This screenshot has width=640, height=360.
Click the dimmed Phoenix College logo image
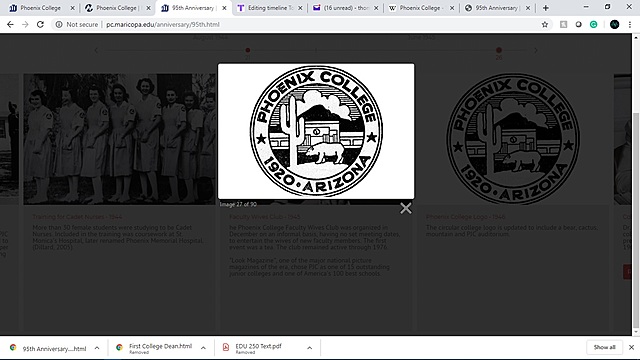(x=513, y=139)
